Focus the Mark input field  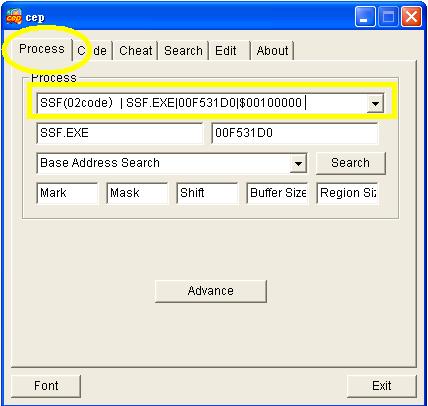(x=67, y=193)
